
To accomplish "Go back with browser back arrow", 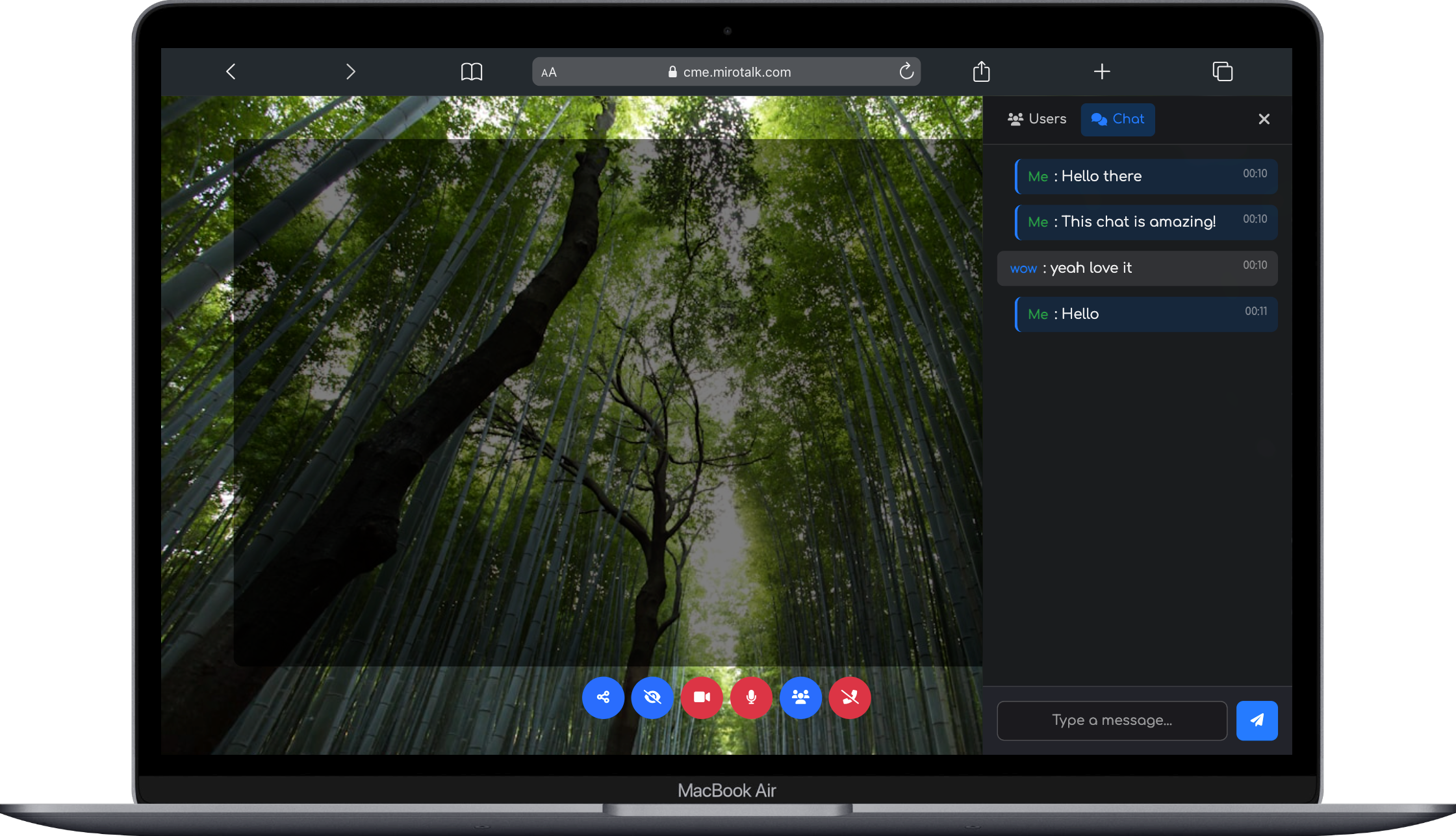I will coord(231,71).
